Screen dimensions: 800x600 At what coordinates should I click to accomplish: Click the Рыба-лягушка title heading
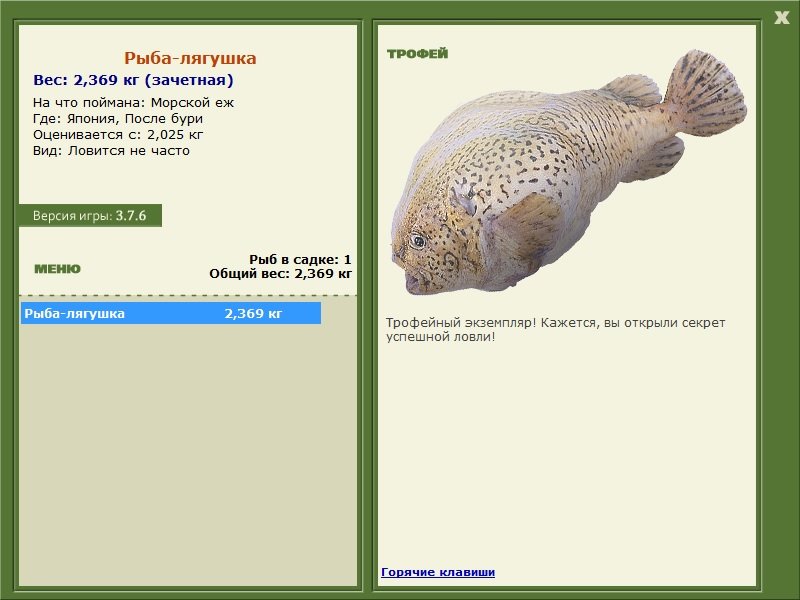[x=190, y=58]
